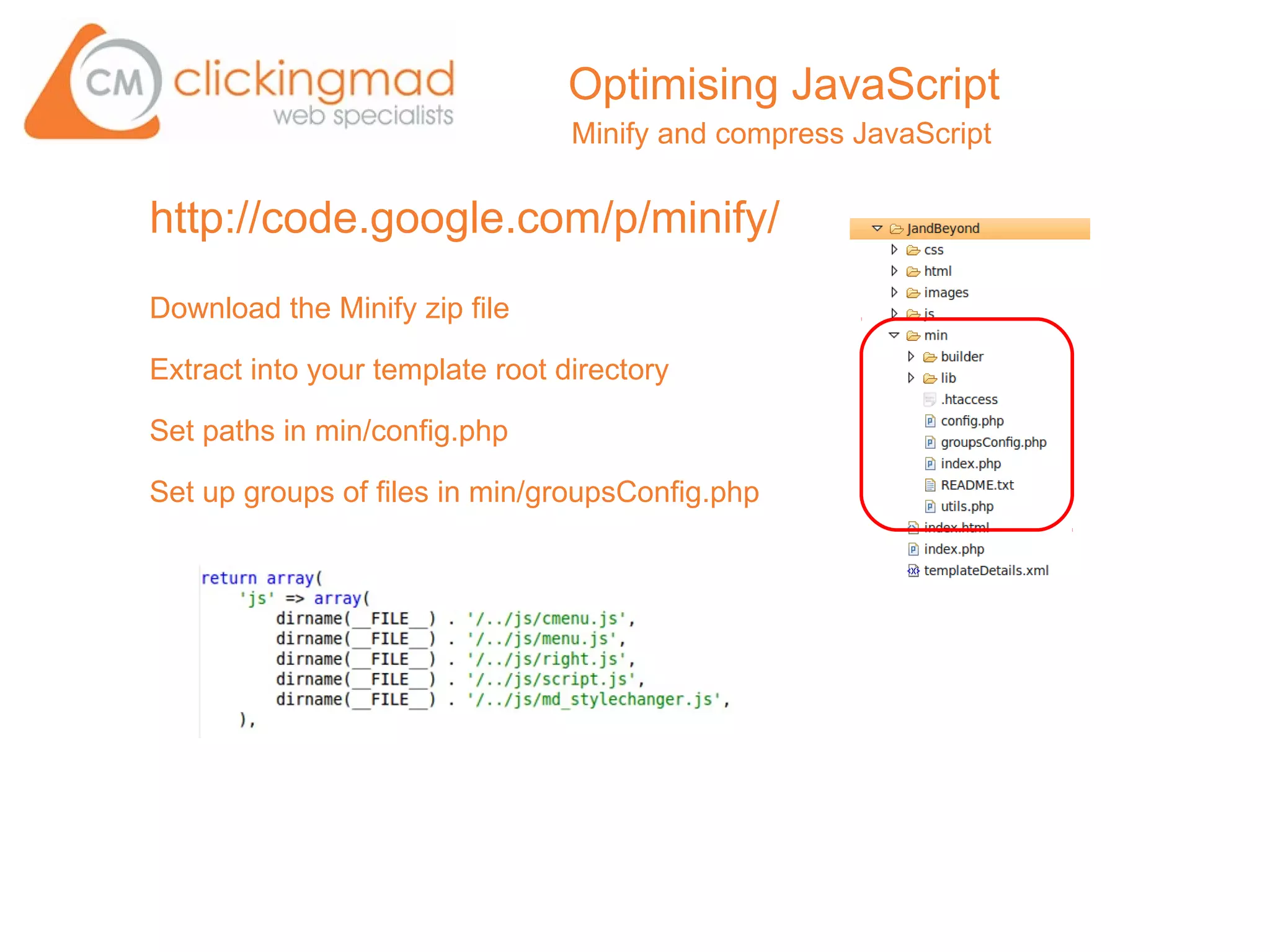Select the utils.php file name

click(967, 506)
